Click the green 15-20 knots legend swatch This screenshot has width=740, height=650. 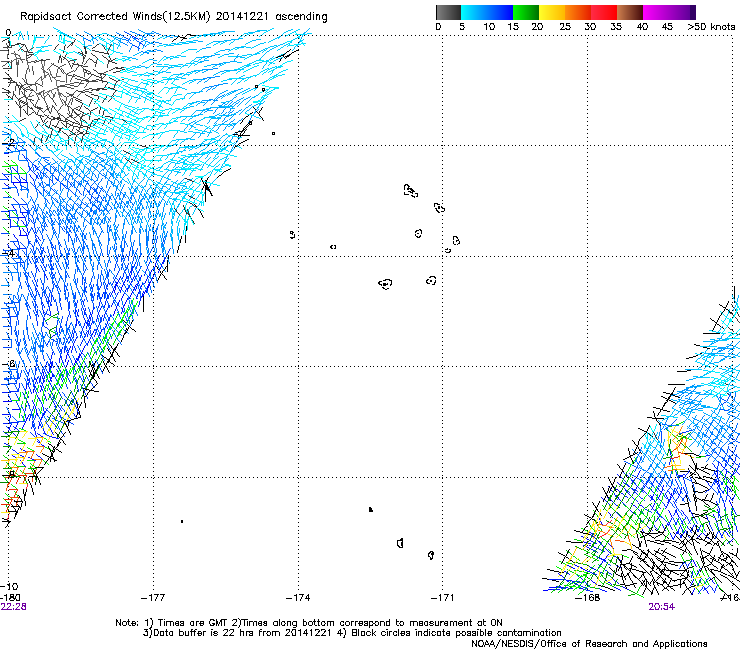pos(526,12)
